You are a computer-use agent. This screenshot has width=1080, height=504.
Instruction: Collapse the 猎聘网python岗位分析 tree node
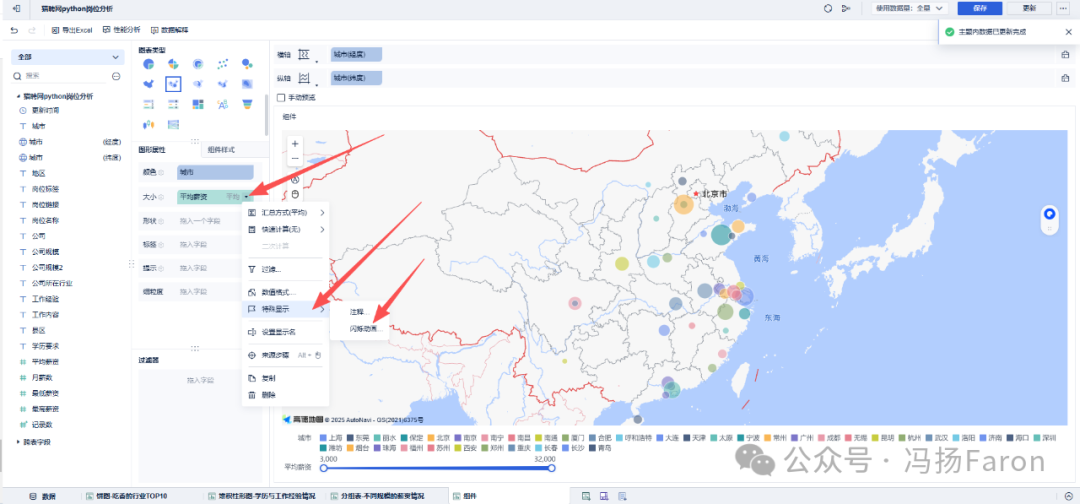(19, 97)
